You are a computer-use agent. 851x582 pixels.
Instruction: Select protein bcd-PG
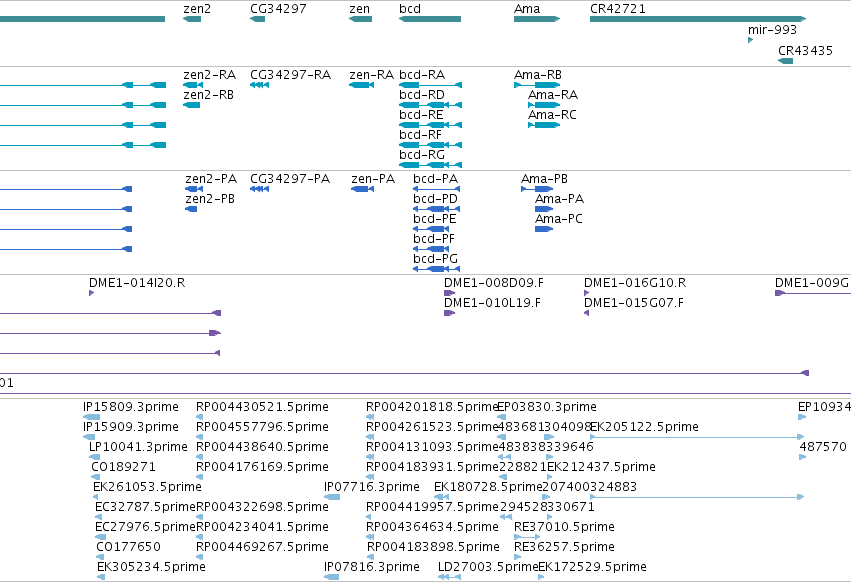coord(436,269)
